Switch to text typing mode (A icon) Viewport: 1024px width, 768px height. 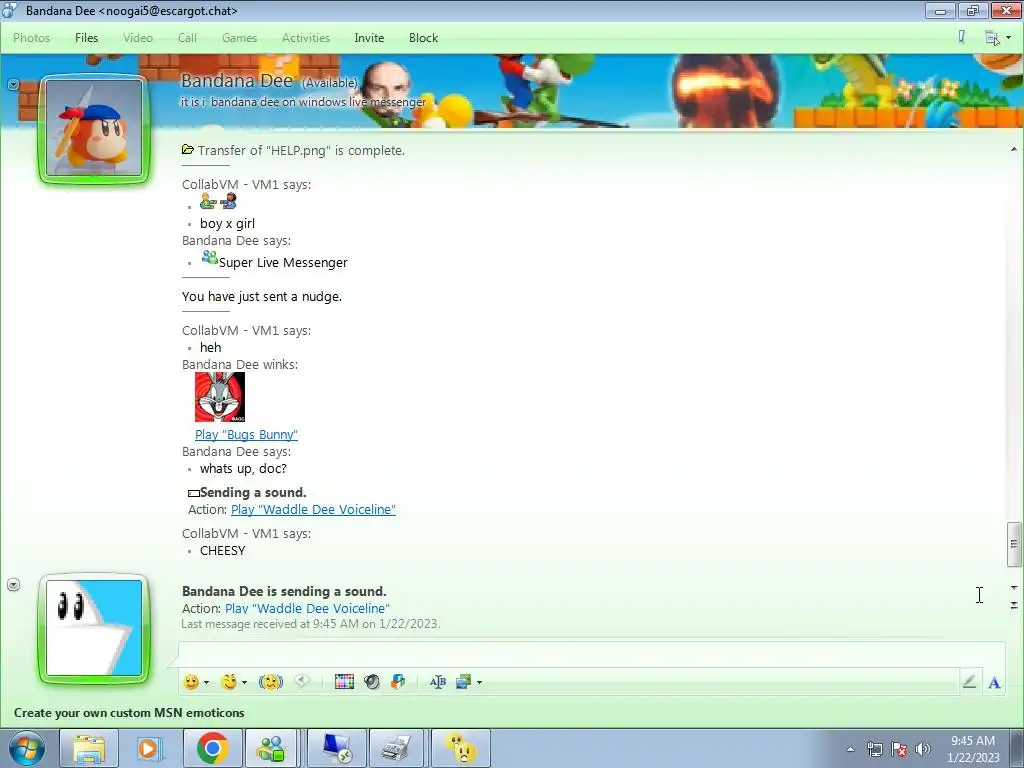994,682
